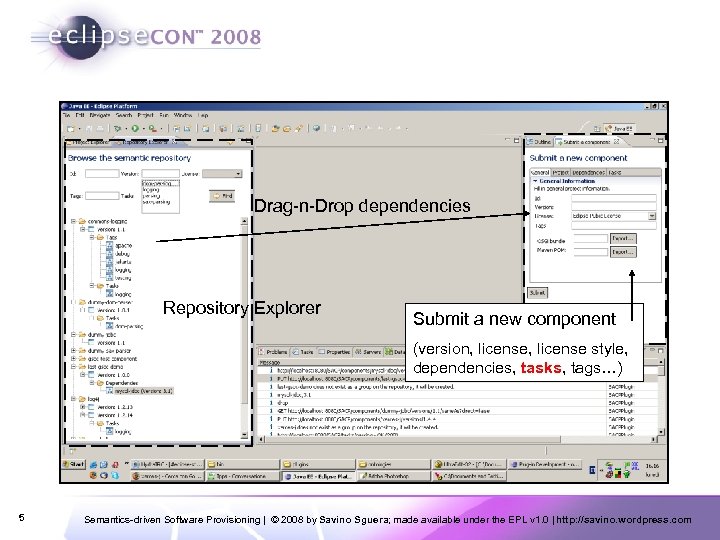720x540 pixels.
Task: Click the Open Perspective icon
Action: [597, 129]
